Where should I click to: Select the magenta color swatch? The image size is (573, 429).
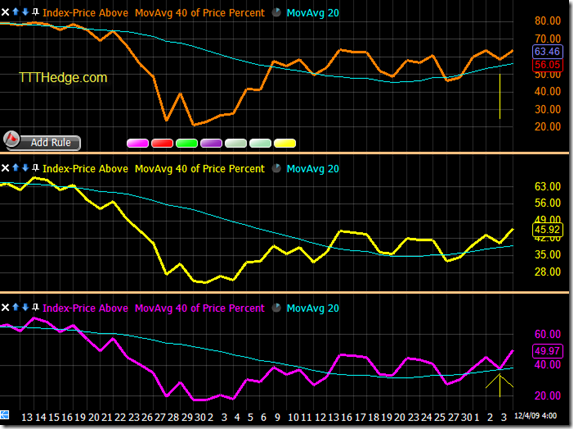(137, 143)
